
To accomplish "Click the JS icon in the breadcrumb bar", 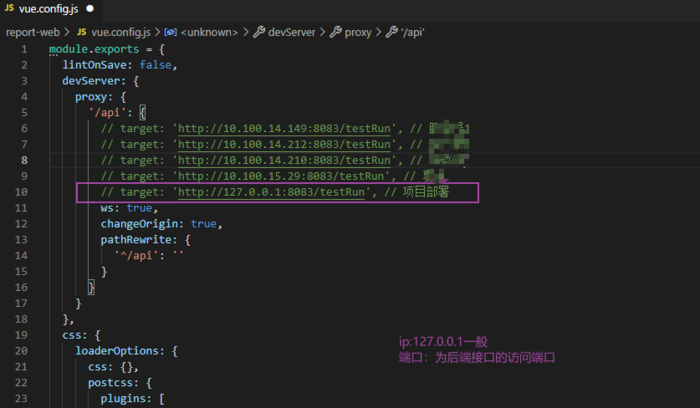I will tap(69, 32).
